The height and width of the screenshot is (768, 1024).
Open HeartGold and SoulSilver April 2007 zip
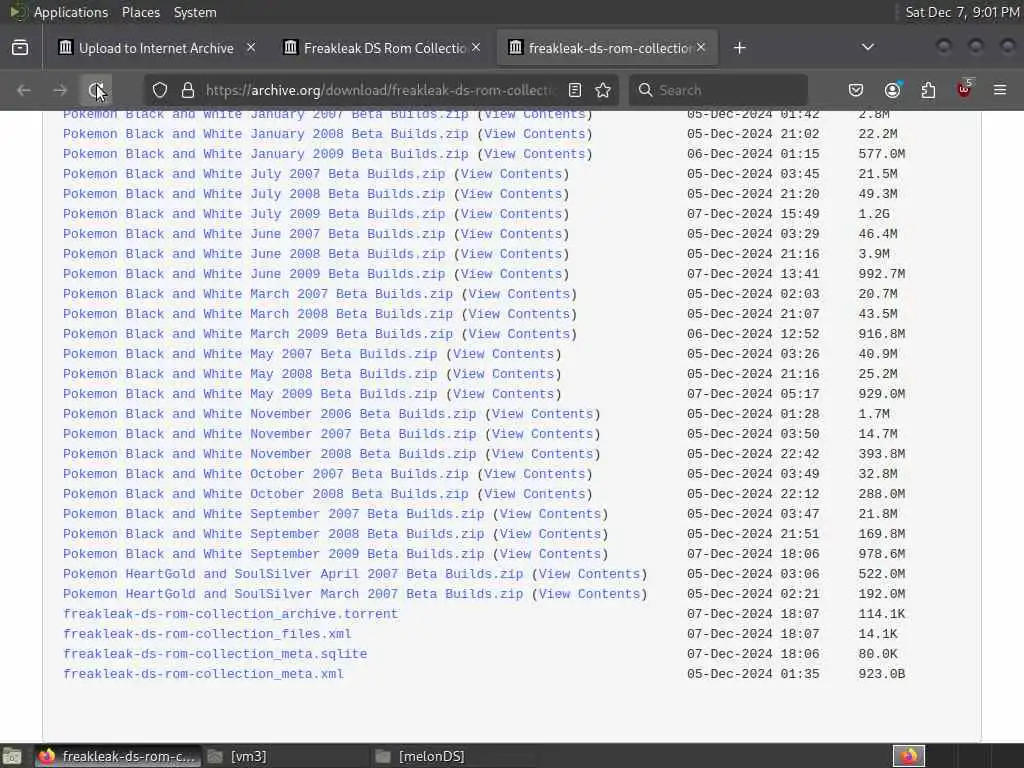pyautogui.click(x=293, y=574)
